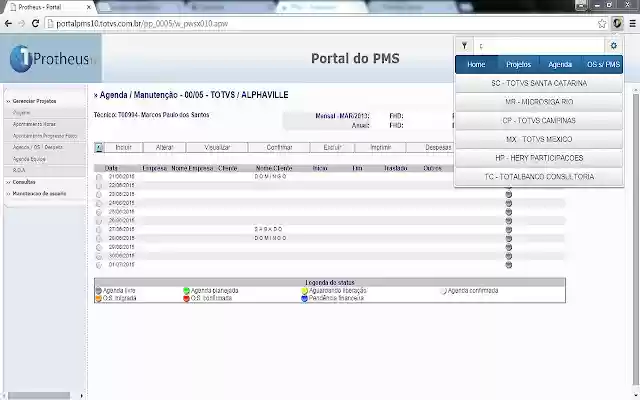640x400 pixels.
Task: Open Agenda Equipe in sidebar
Action: (x=29, y=159)
